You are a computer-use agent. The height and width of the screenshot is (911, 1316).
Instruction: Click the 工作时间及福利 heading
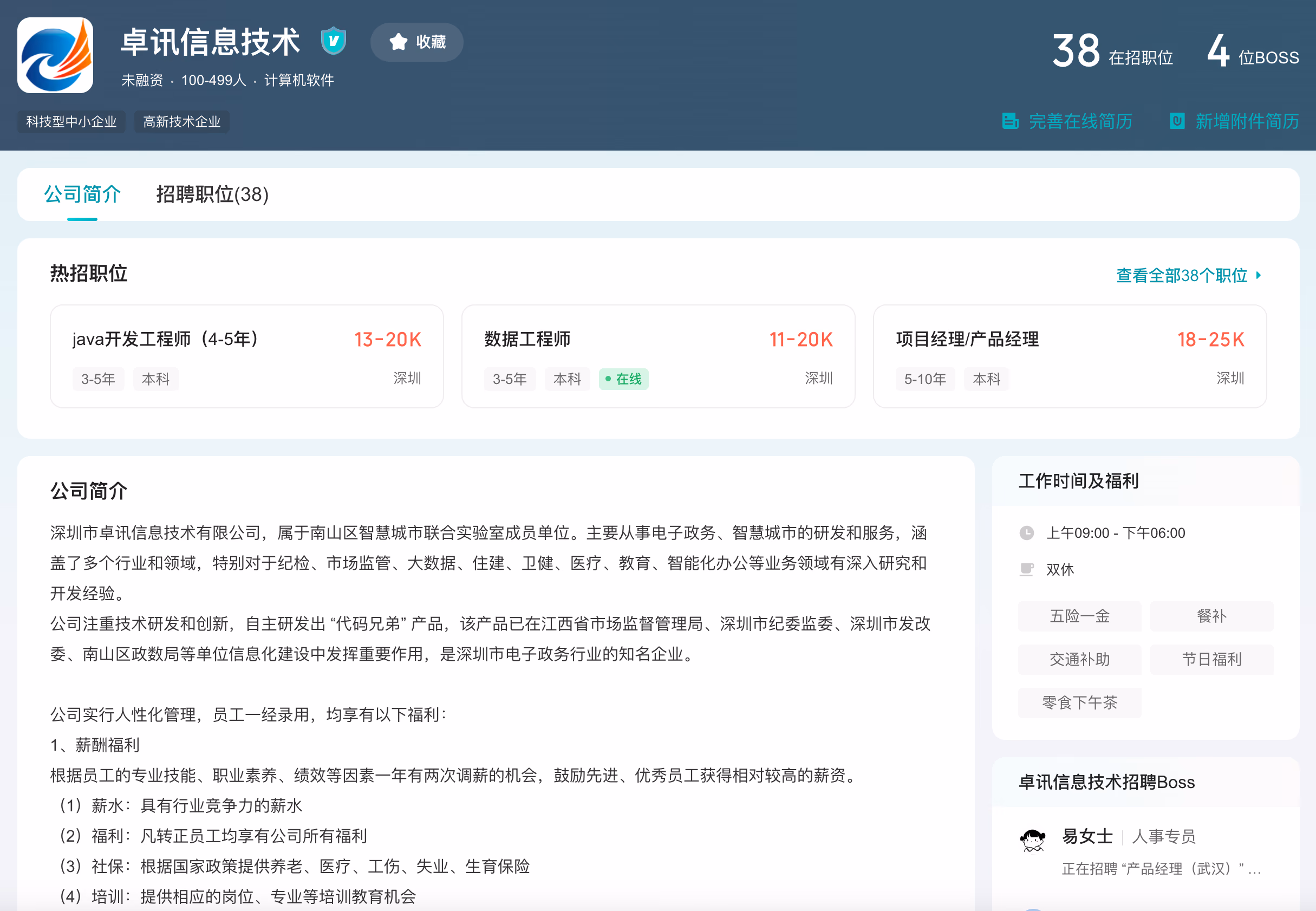click(x=1079, y=481)
